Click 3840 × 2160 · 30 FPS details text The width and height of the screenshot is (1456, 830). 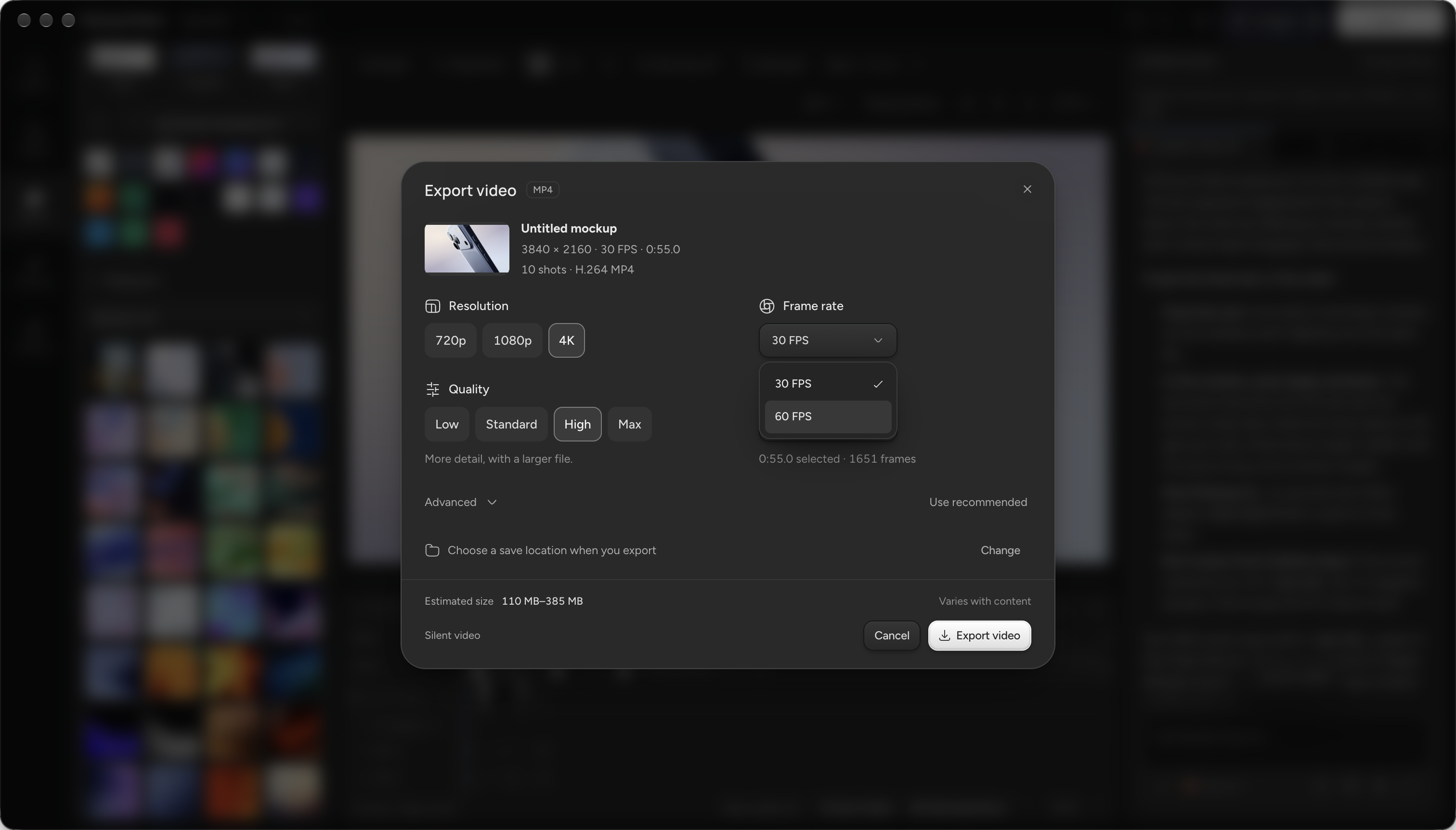click(x=600, y=249)
